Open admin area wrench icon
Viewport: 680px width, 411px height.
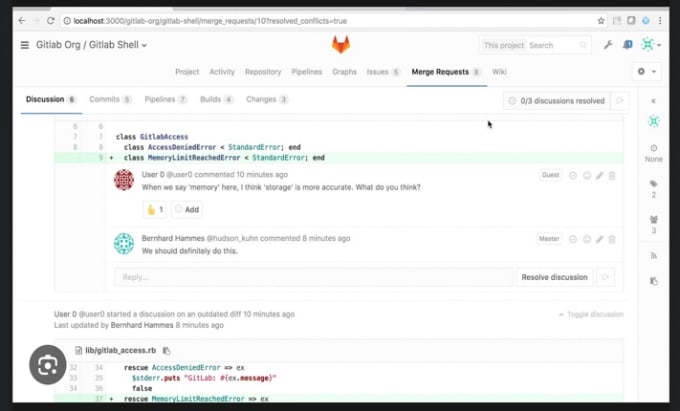pyautogui.click(x=608, y=45)
